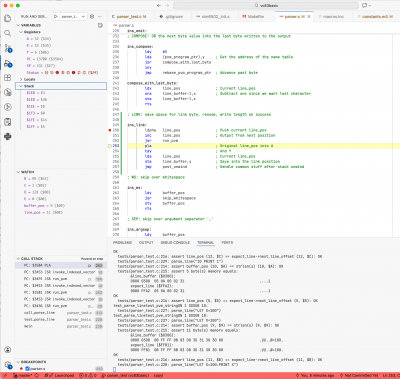Click the git blame entry in status bar
The height and width of the screenshot is (379, 400).
315,375
